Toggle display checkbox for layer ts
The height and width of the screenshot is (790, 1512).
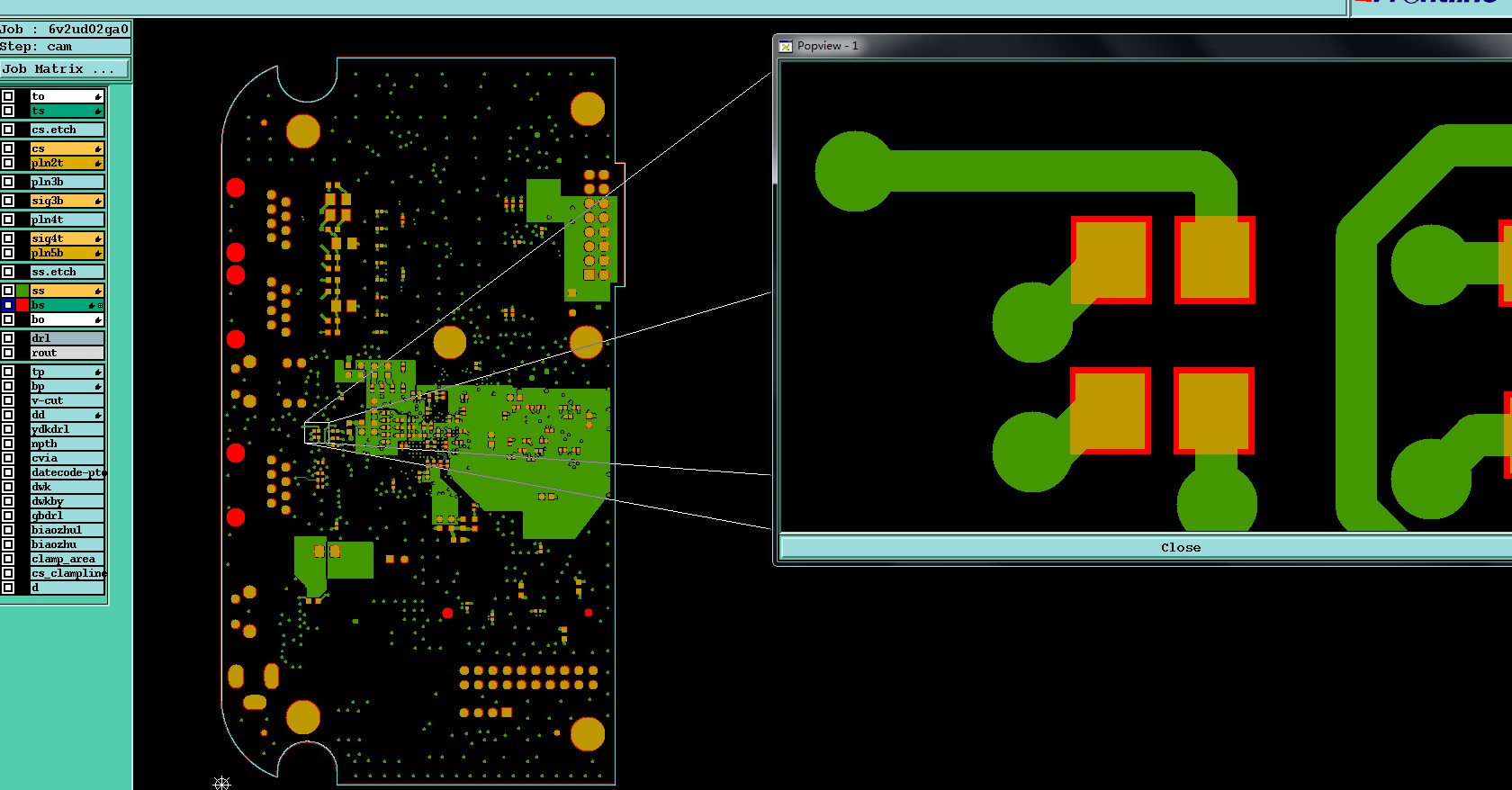(8, 111)
